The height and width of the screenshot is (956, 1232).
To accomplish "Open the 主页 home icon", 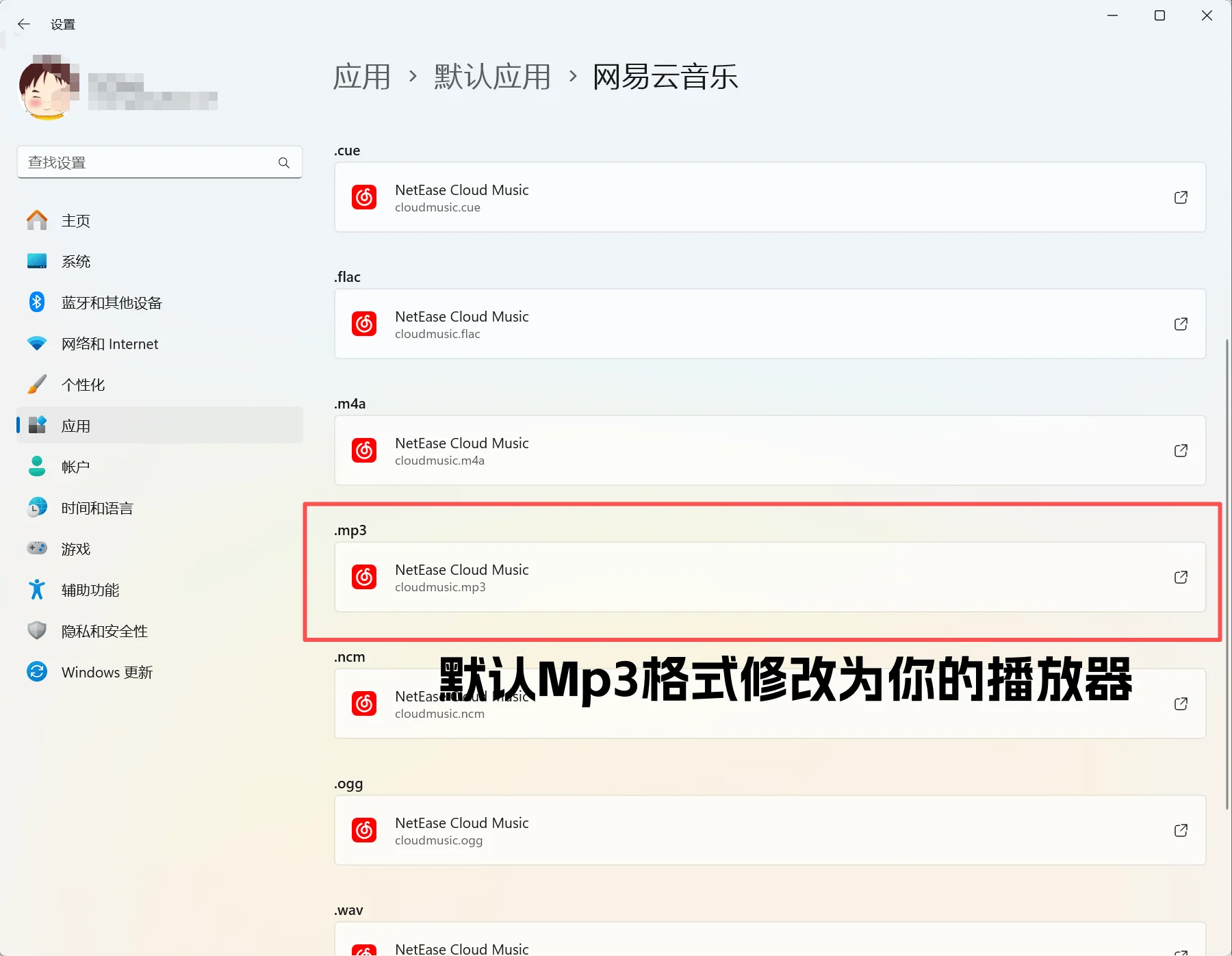I will [37, 220].
